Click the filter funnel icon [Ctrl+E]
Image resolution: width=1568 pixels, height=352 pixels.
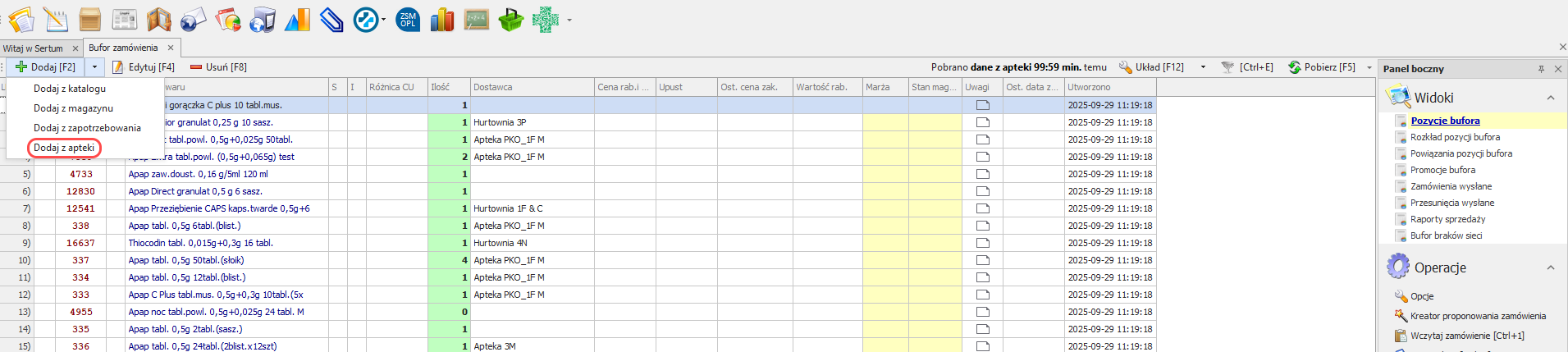pyautogui.click(x=1227, y=67)
